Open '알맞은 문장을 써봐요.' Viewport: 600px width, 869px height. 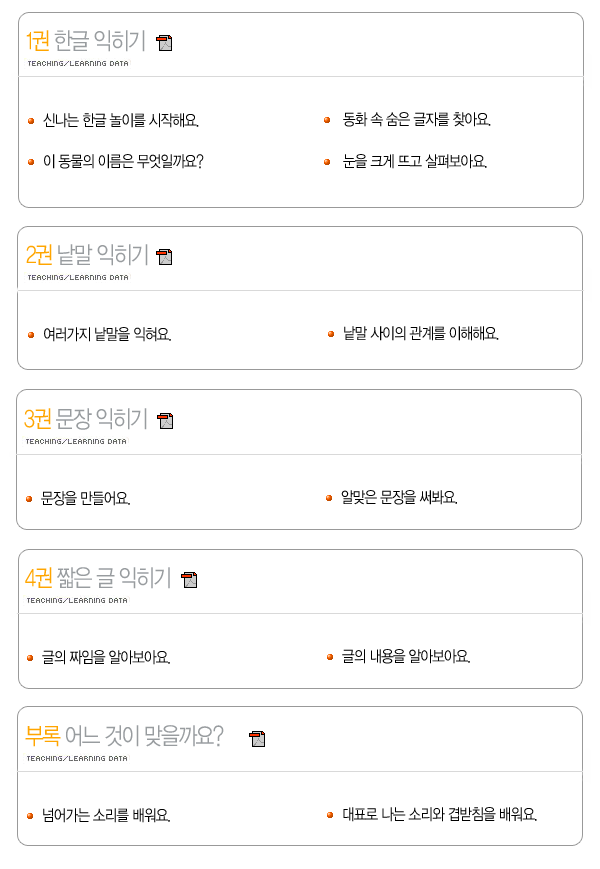399,497
